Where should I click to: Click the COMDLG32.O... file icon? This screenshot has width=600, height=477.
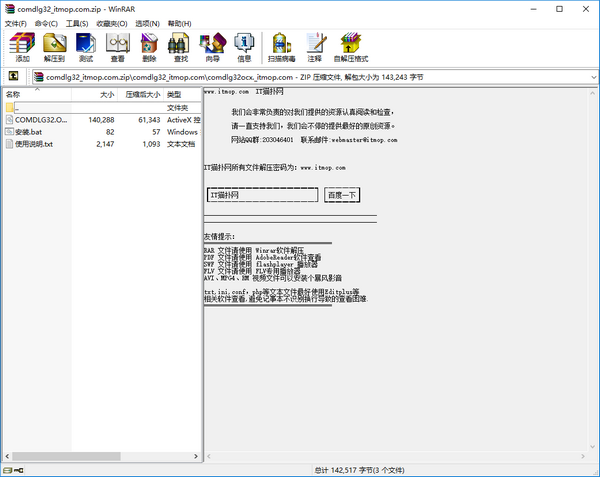tap(10, 120)
